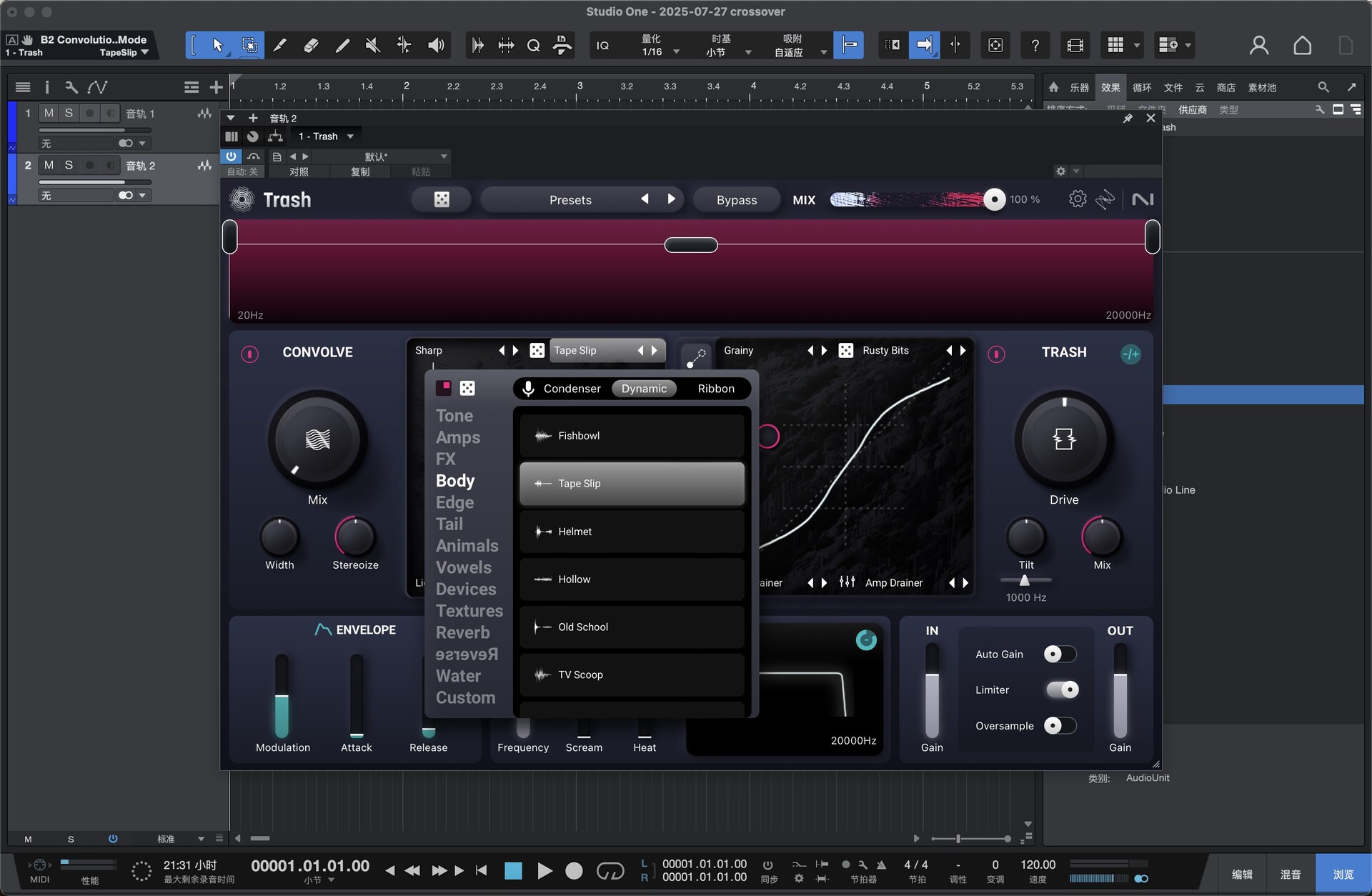
Task: Toggle Trash module power button
Action: pos(996,353)
